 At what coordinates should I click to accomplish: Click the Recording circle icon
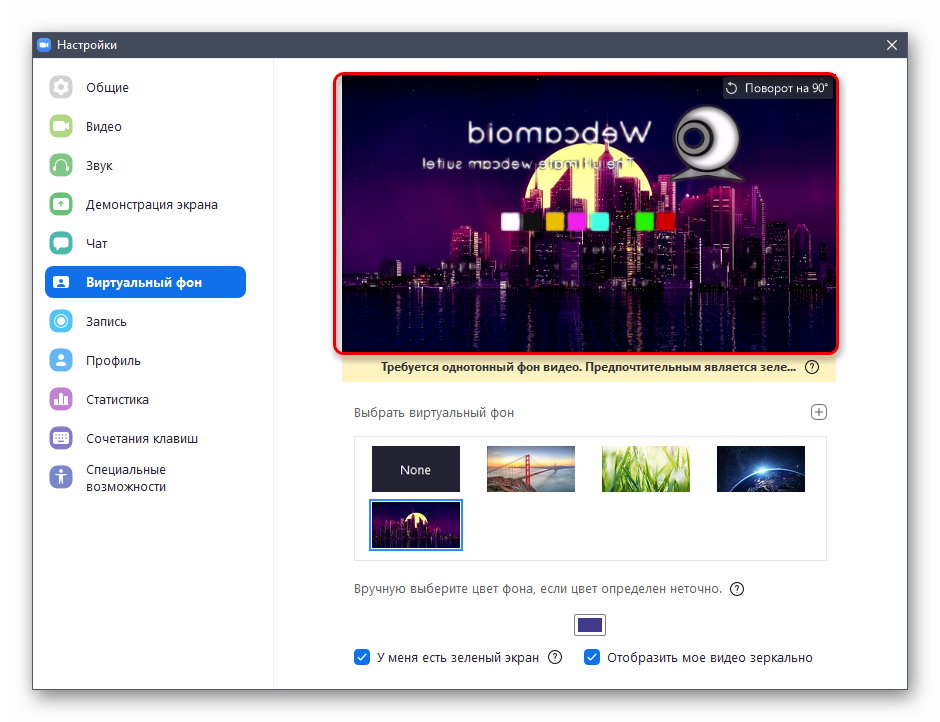[61, 322]
